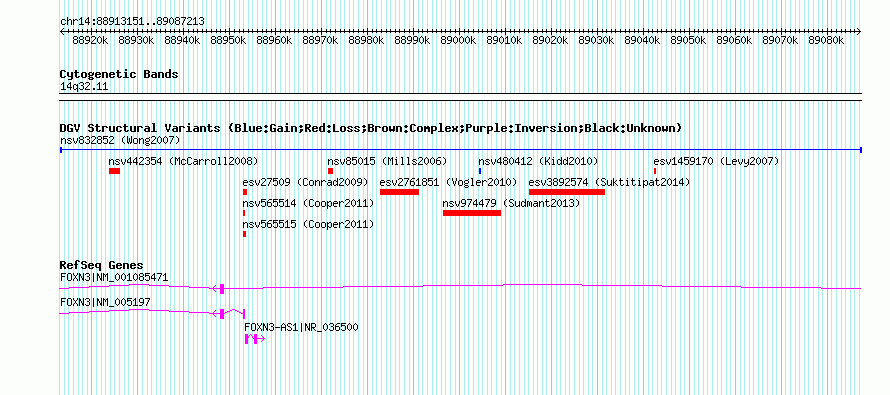
Task: Click the 14q32.11 band label
Action: coord(84,87)
